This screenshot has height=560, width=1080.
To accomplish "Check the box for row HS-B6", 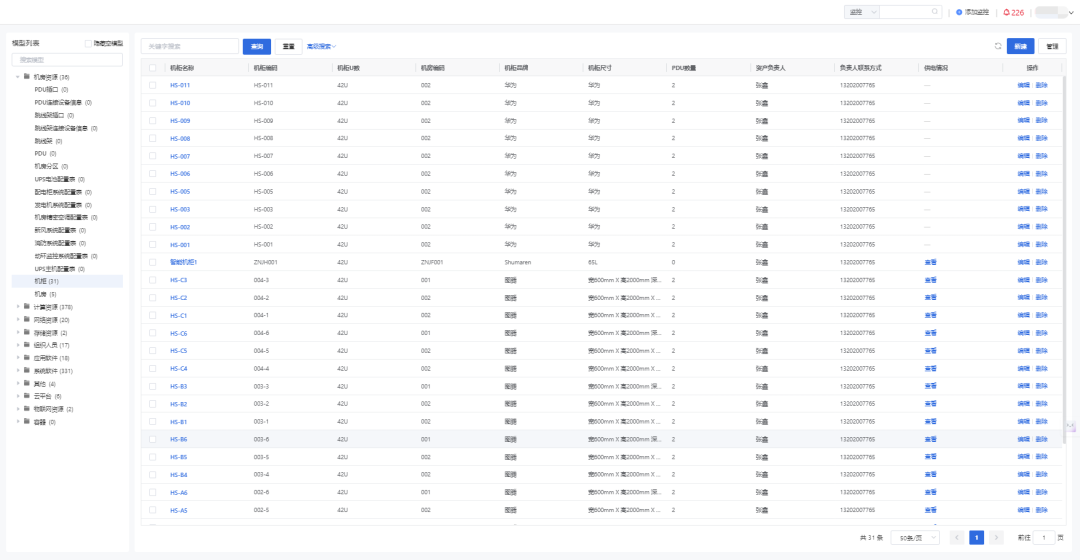I will (x=152, y=439).
